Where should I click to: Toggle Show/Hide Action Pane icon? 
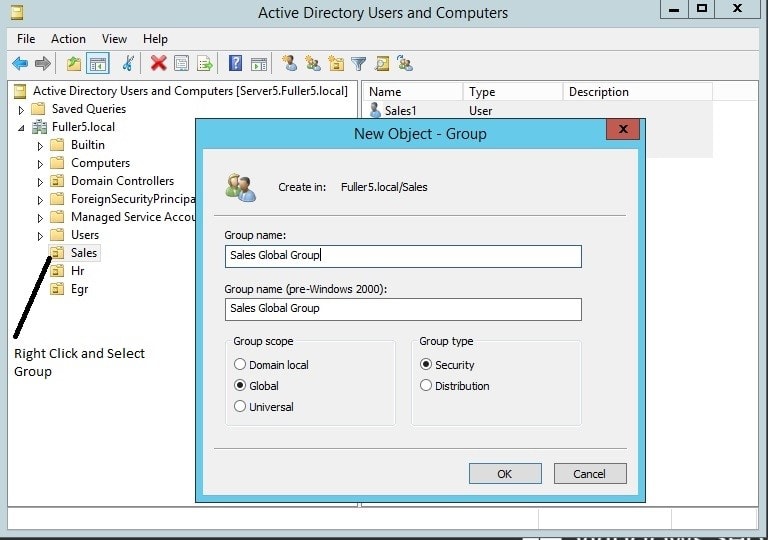coord(259,64)
